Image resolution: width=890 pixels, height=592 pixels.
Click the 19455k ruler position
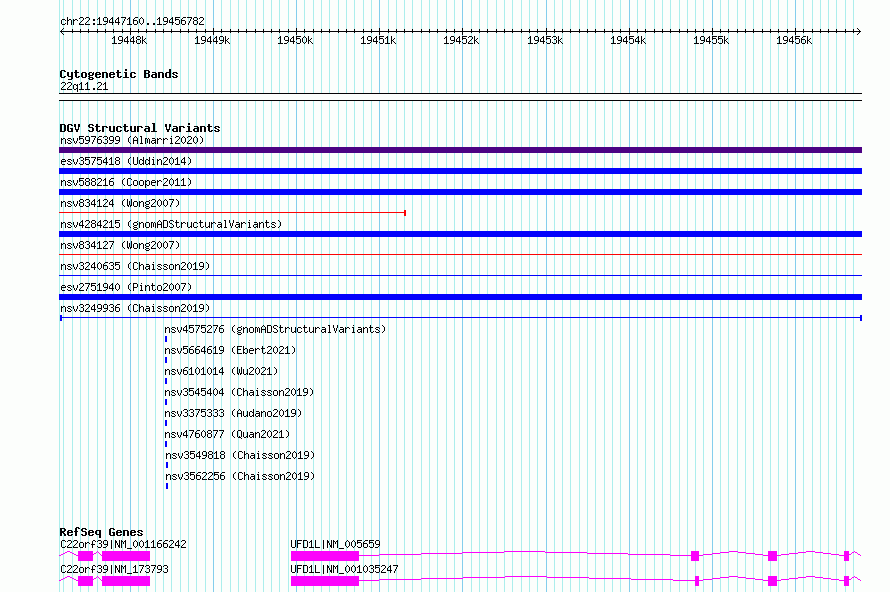[x=711, y=40]
